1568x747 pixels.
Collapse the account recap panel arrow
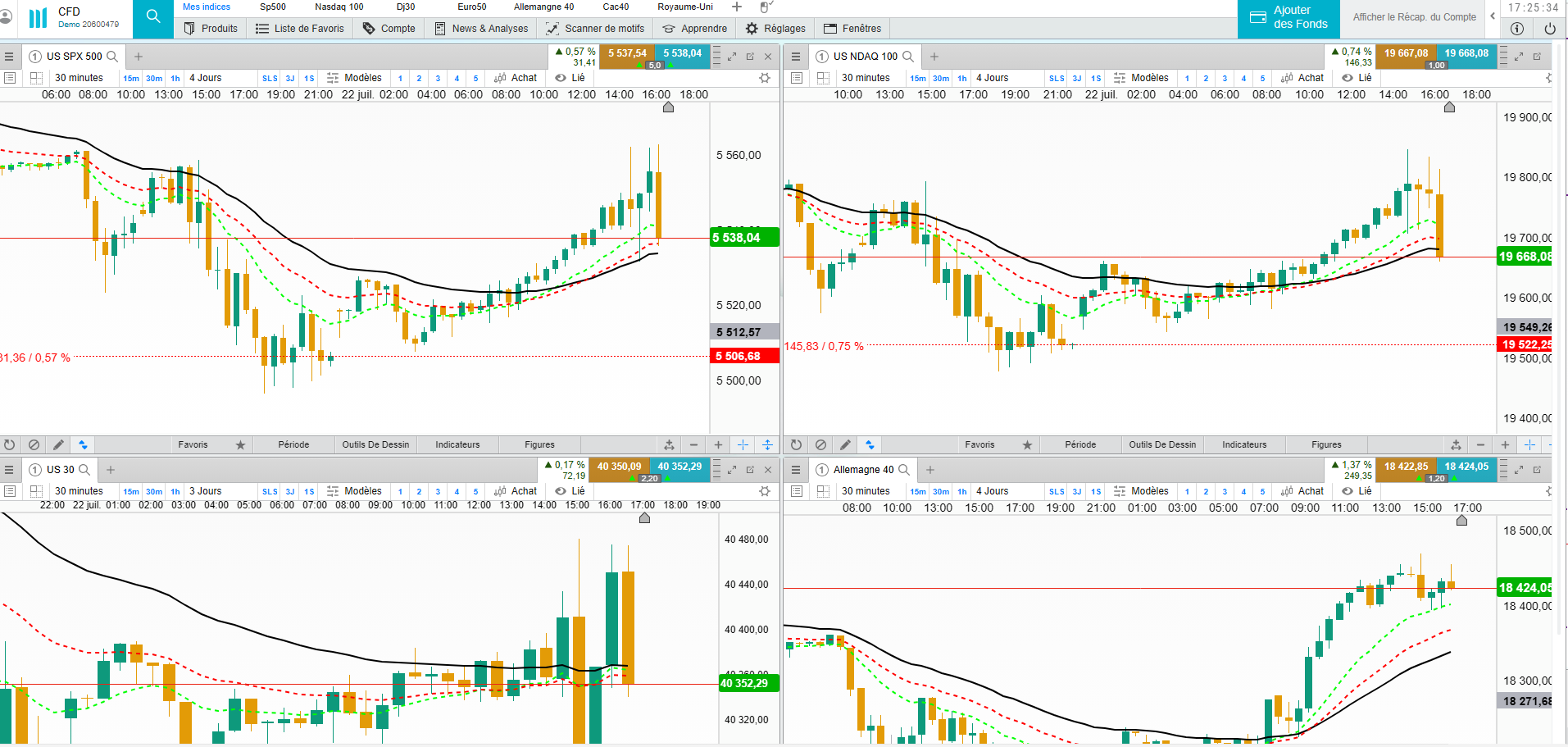(x=1493, y=16)
